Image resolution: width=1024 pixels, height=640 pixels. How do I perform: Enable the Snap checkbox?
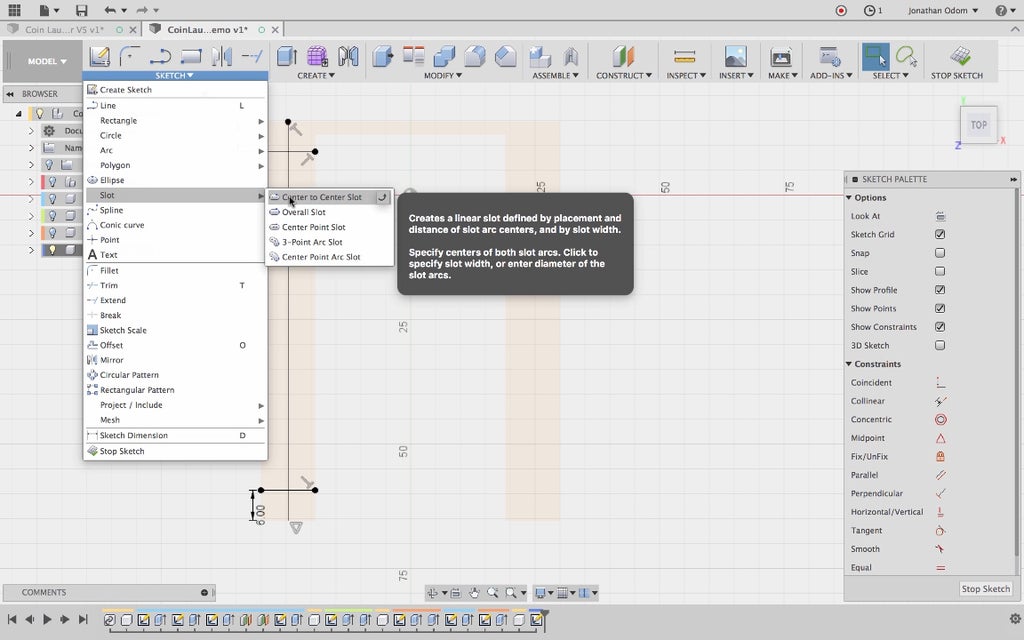pos(940,253)
